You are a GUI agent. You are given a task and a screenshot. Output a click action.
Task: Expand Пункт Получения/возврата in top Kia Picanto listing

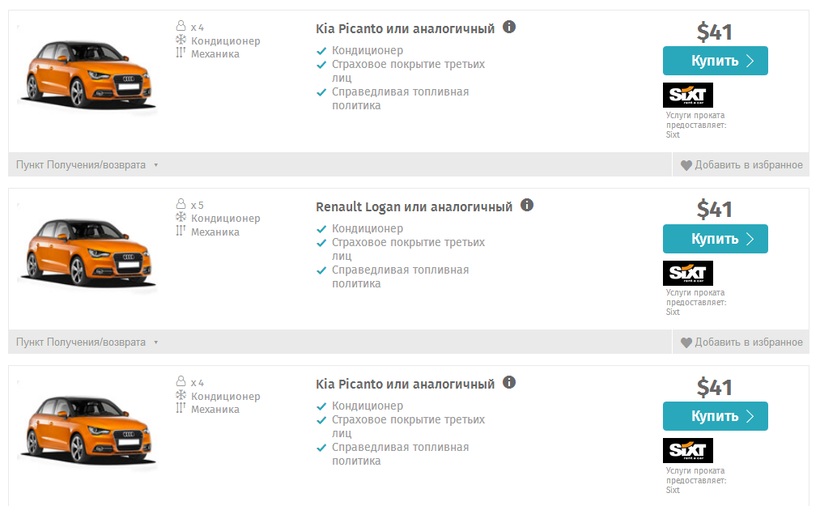click(x=87, y=165)
